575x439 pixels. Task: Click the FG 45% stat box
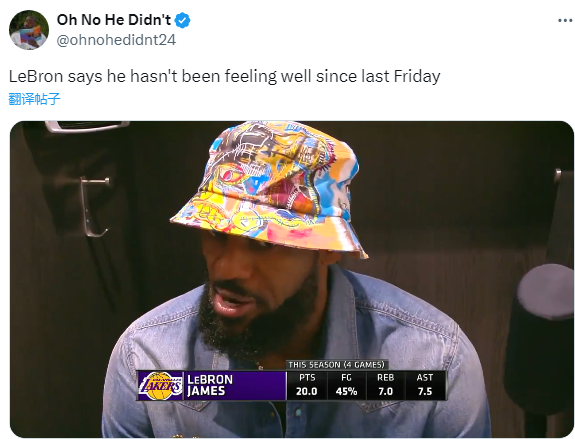[x=346, y=385]
